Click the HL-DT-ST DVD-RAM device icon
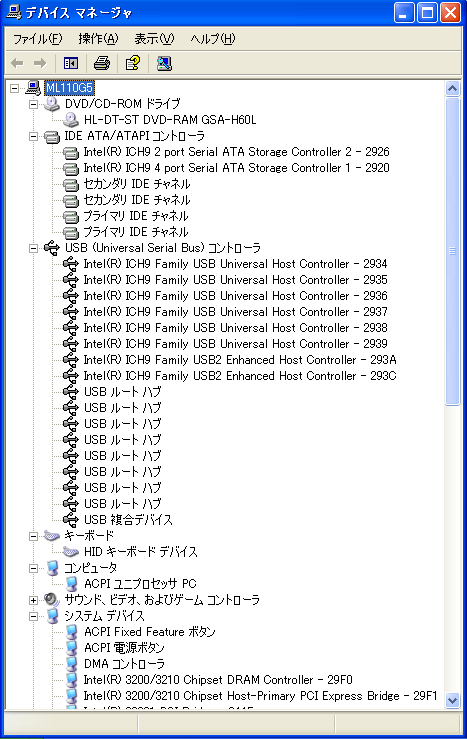This screenshot has height=739, width=467. 71,120
